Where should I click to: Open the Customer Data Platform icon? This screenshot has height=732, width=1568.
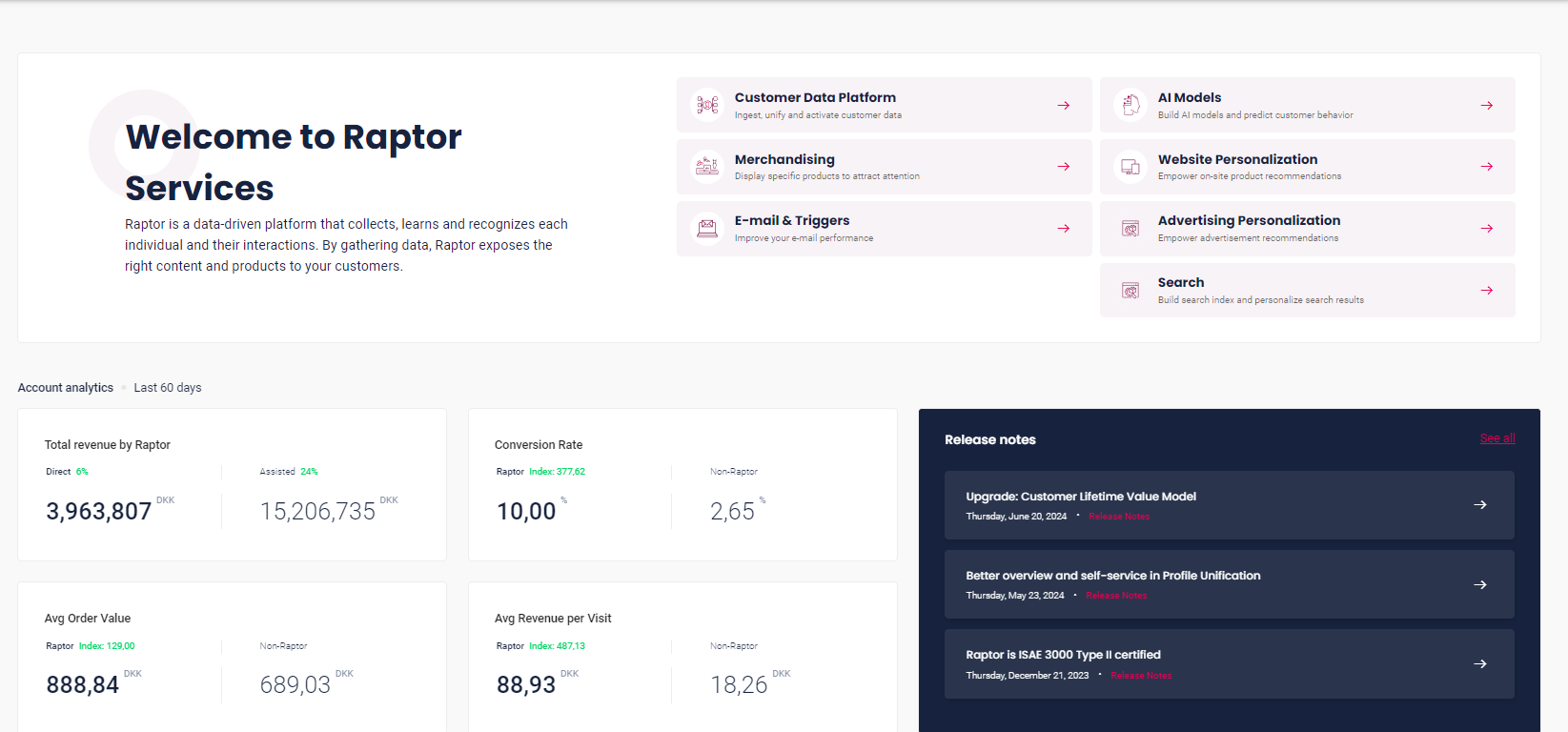coord(707,105)
